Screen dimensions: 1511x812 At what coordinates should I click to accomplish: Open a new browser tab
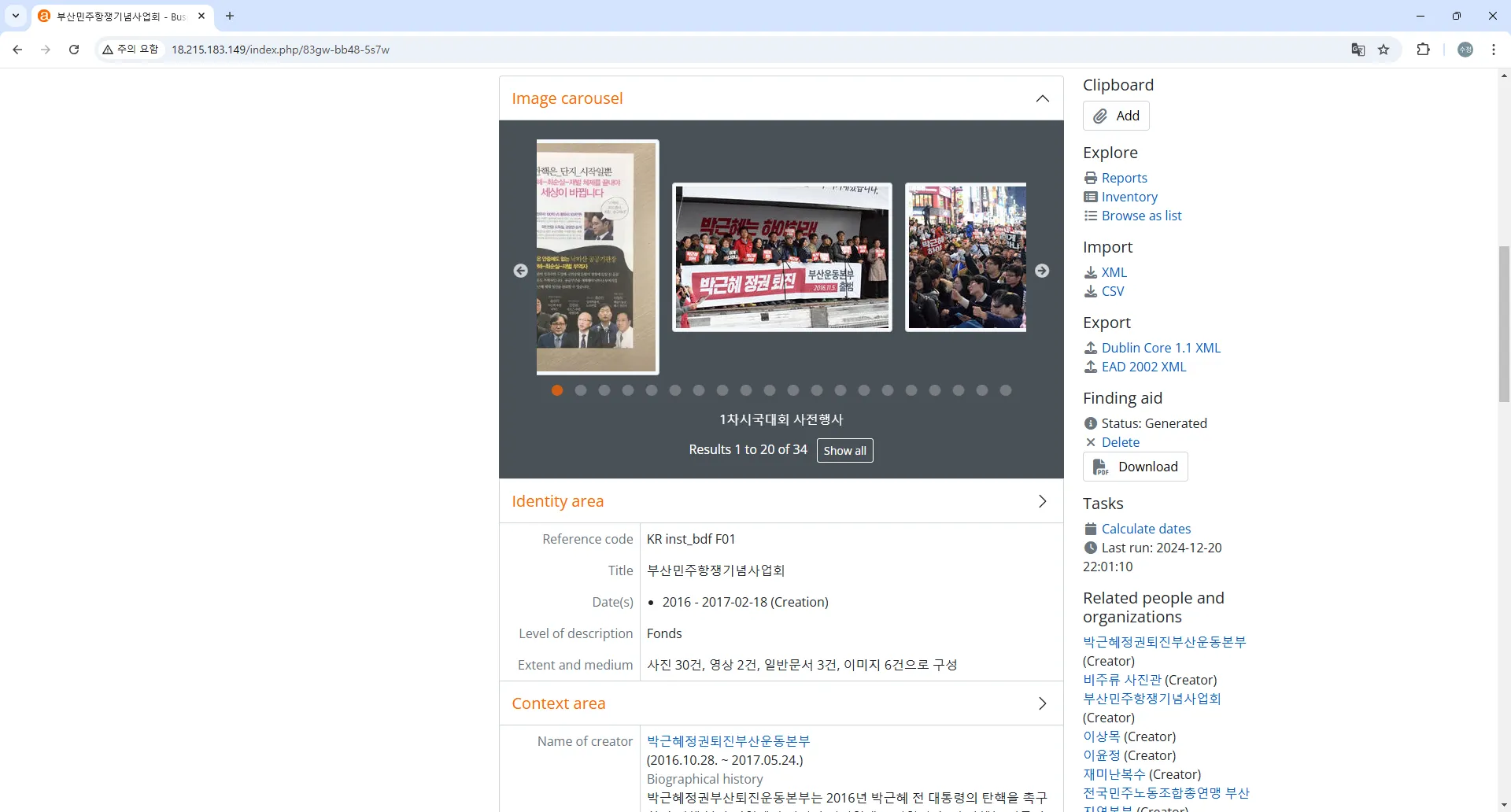click(230, 16)
